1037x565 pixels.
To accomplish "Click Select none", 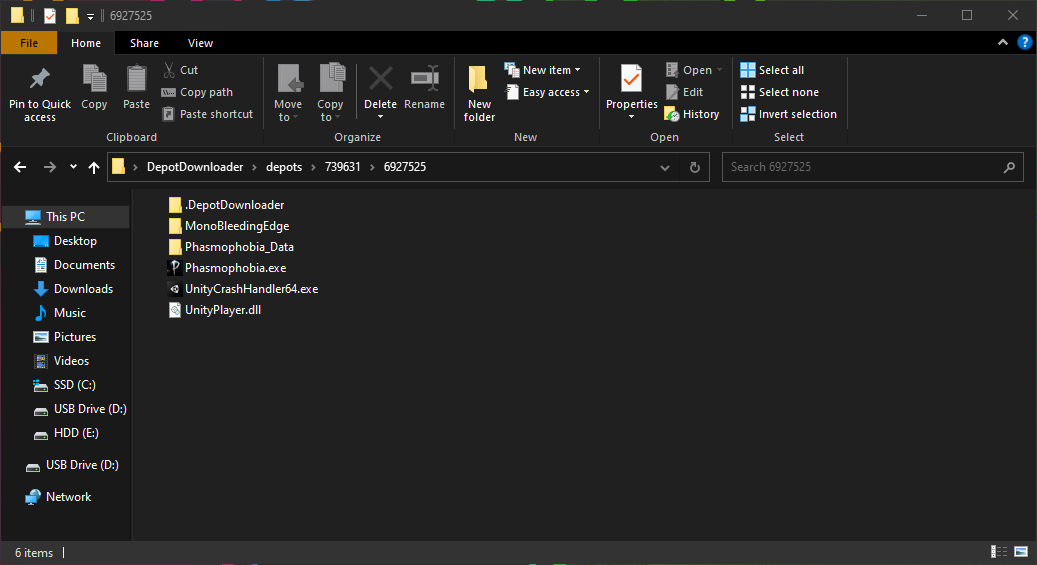I will (780, 92).
